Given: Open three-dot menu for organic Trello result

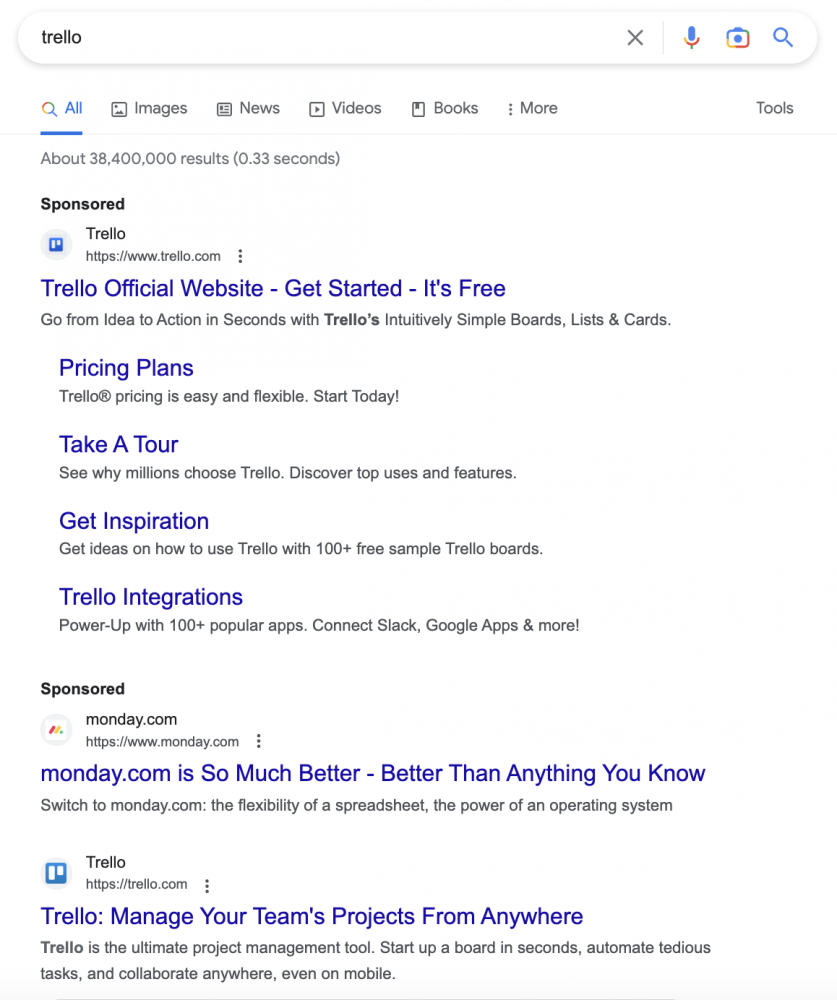Looking at the screenshot, I should click(207, 885).
